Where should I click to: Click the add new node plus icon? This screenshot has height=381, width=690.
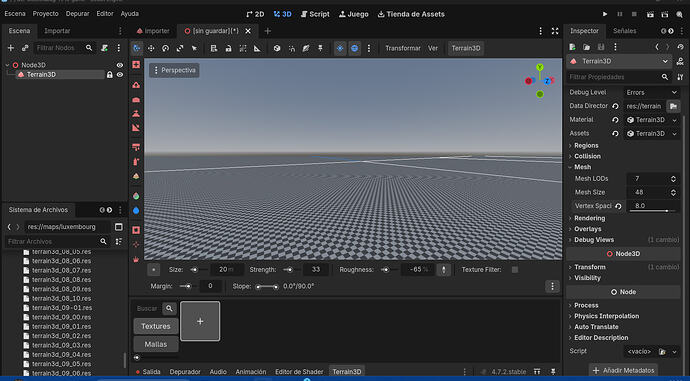11,48
